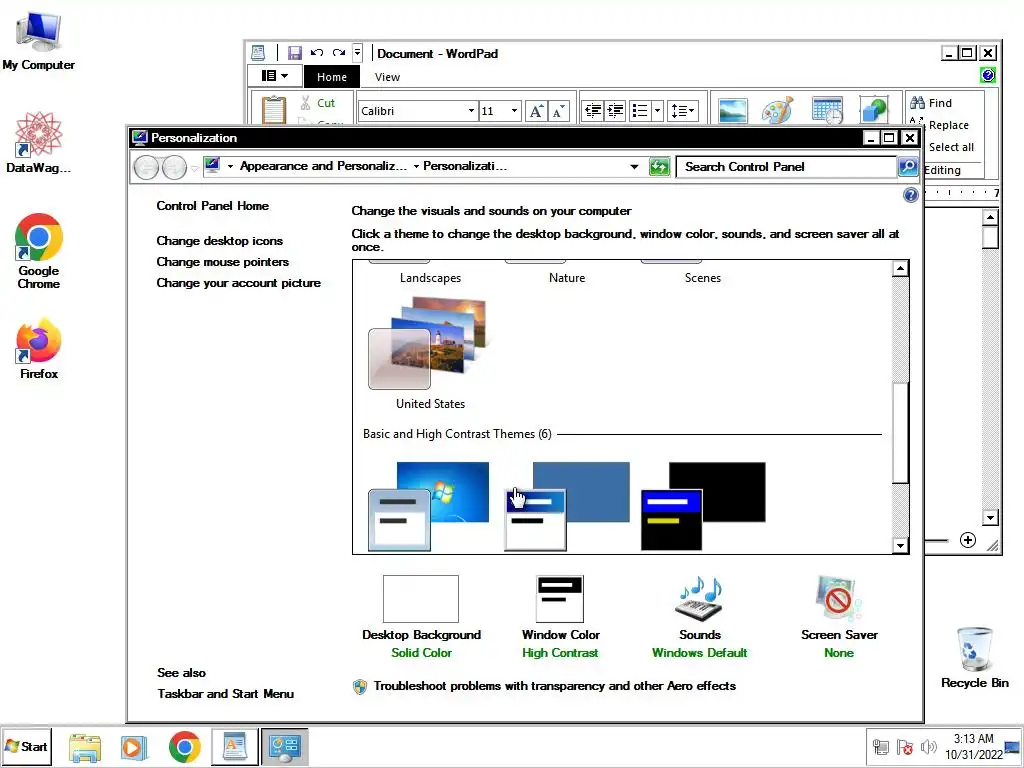Click Paint drawing icon in WordPad ribbon
This screenshot has height=768, width=1024.
click(777, 110)
